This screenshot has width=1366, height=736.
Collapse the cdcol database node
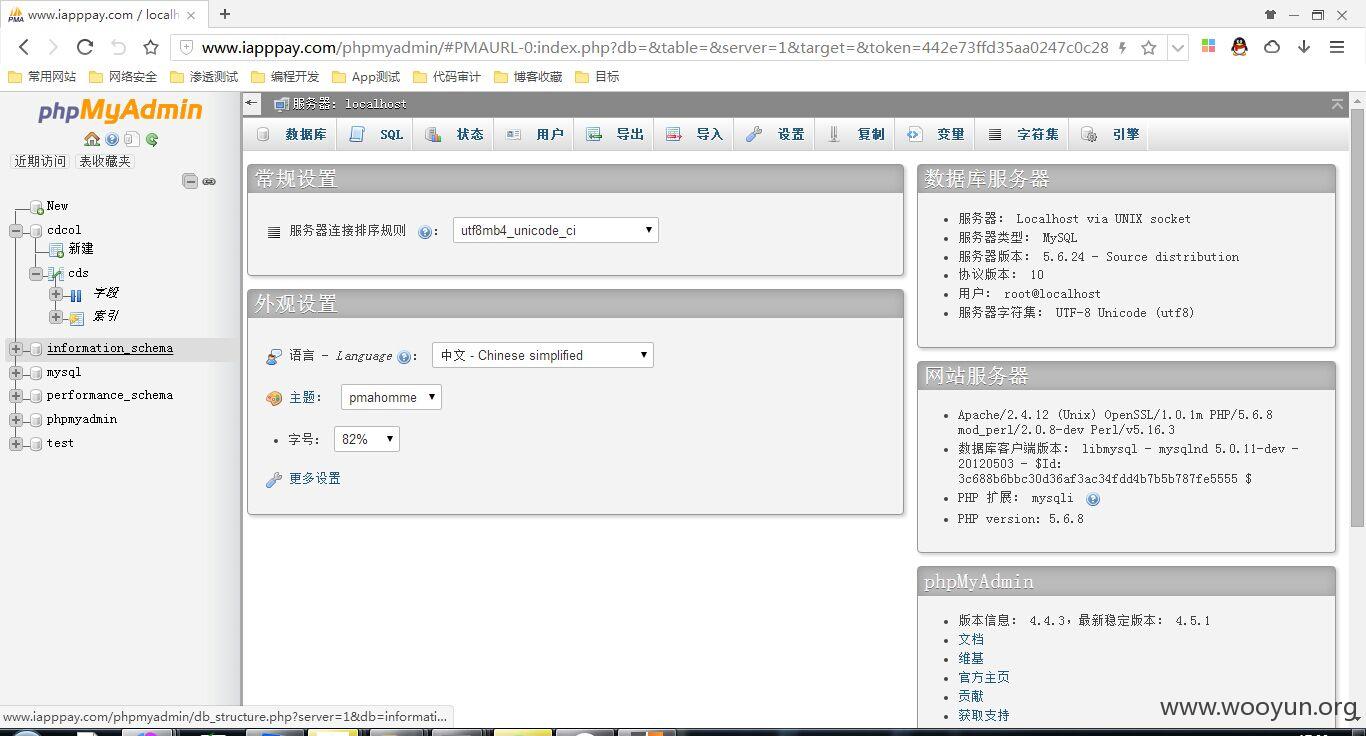[x=16, y=230]
